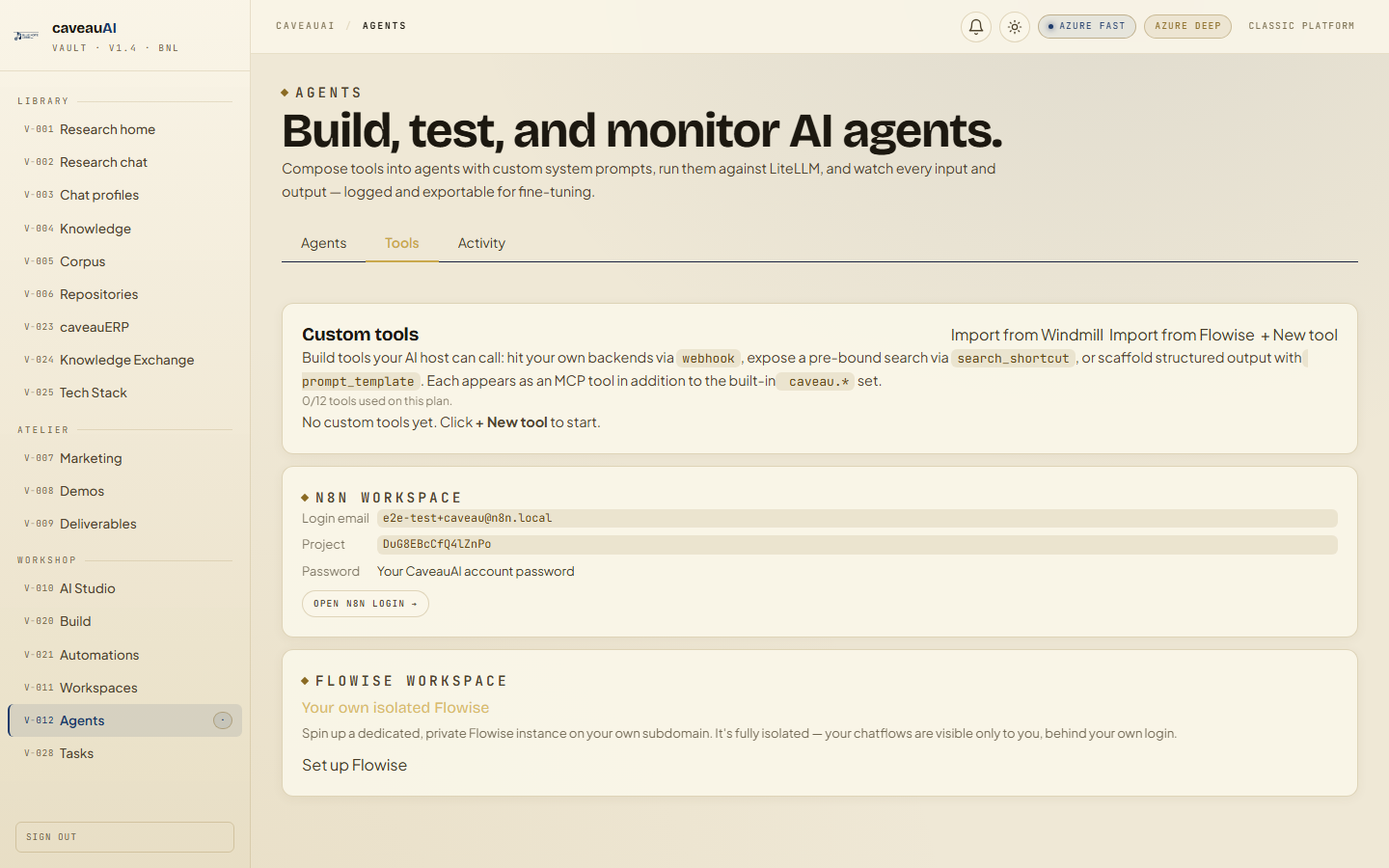Open AI Studio in sidebar
The width and height of the screenshot is (1389, 868).
tap(124, 588)
